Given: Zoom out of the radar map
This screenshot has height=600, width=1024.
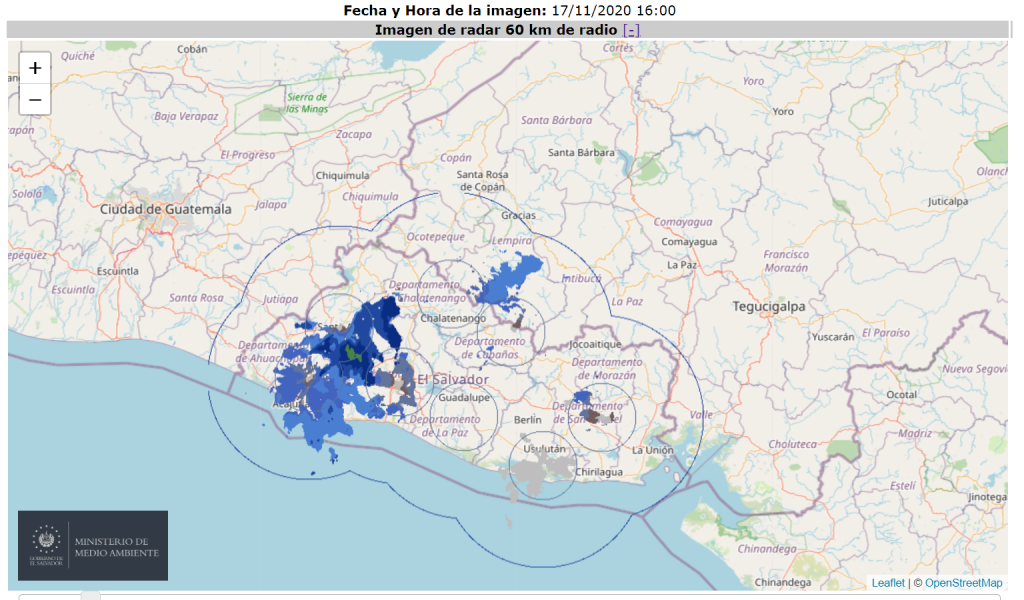Looking at the screenshot, I should click(x=35, y=99).
